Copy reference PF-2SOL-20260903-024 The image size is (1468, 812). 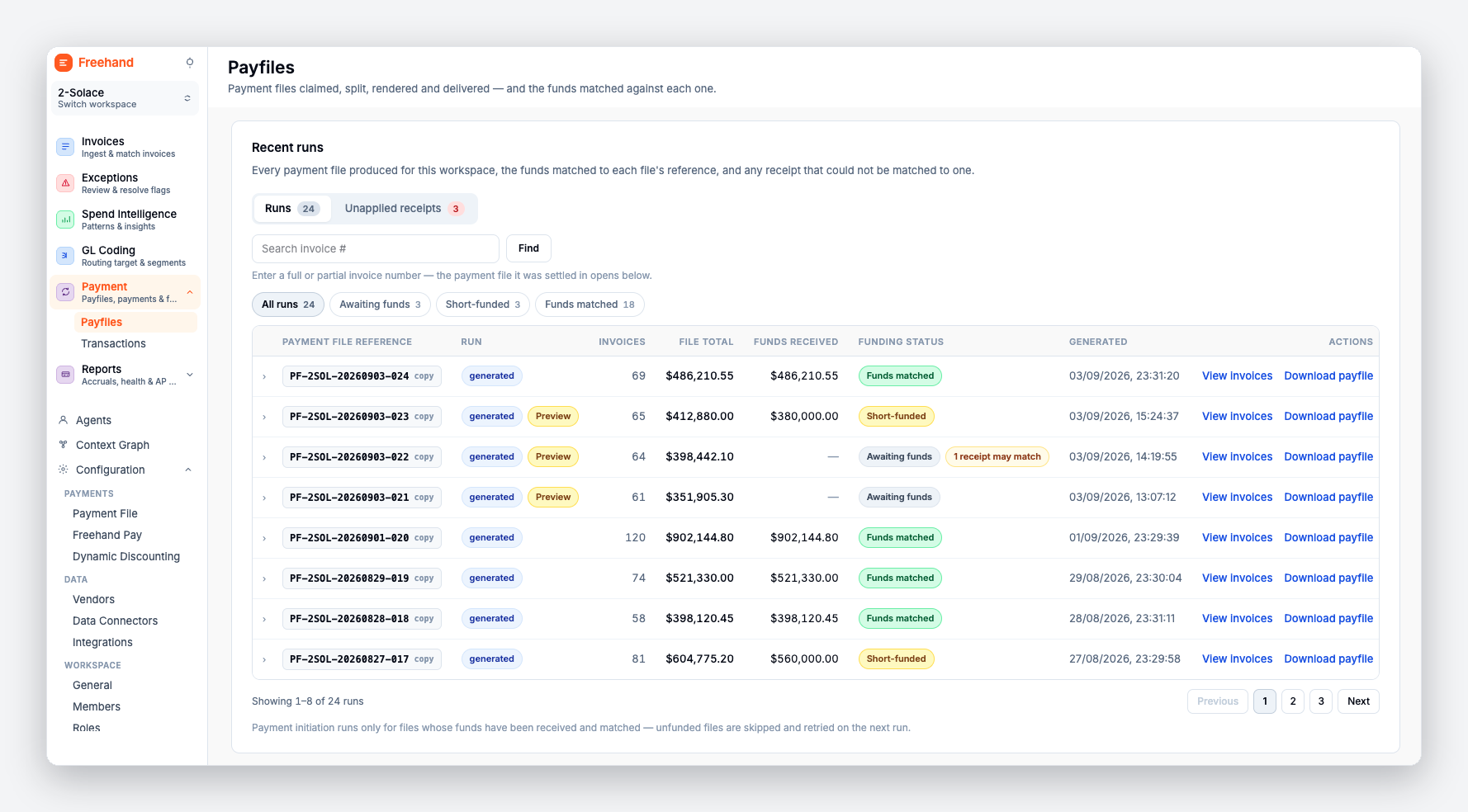(424, 376)
